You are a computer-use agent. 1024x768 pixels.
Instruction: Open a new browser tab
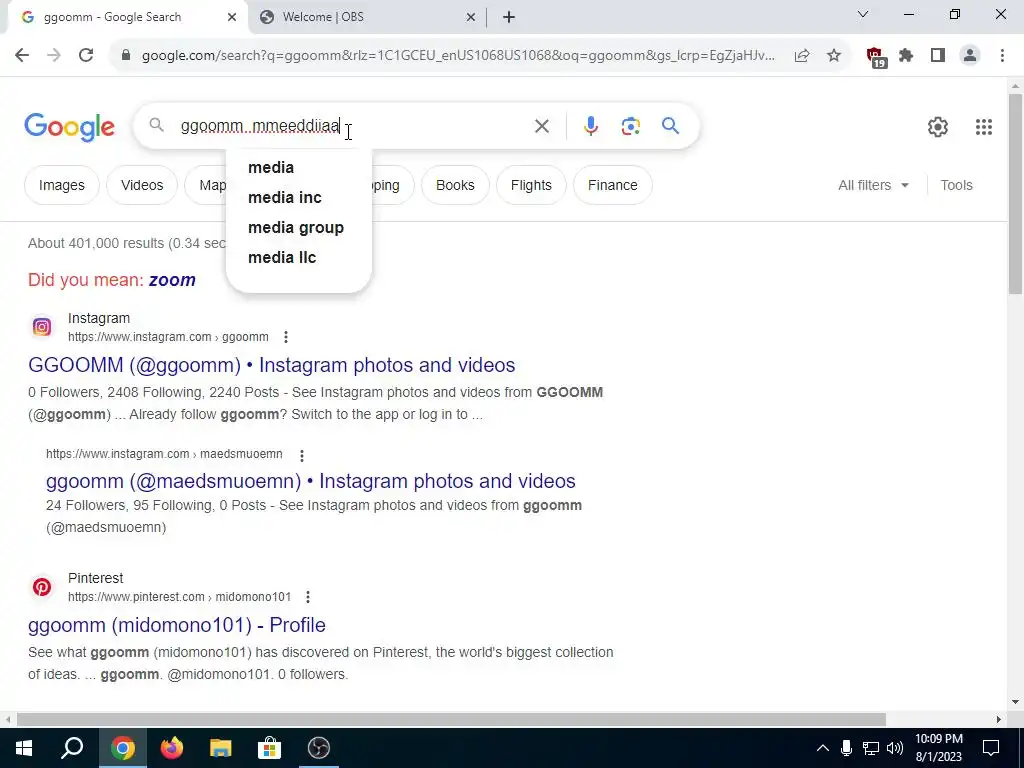[x=509, y=18]
